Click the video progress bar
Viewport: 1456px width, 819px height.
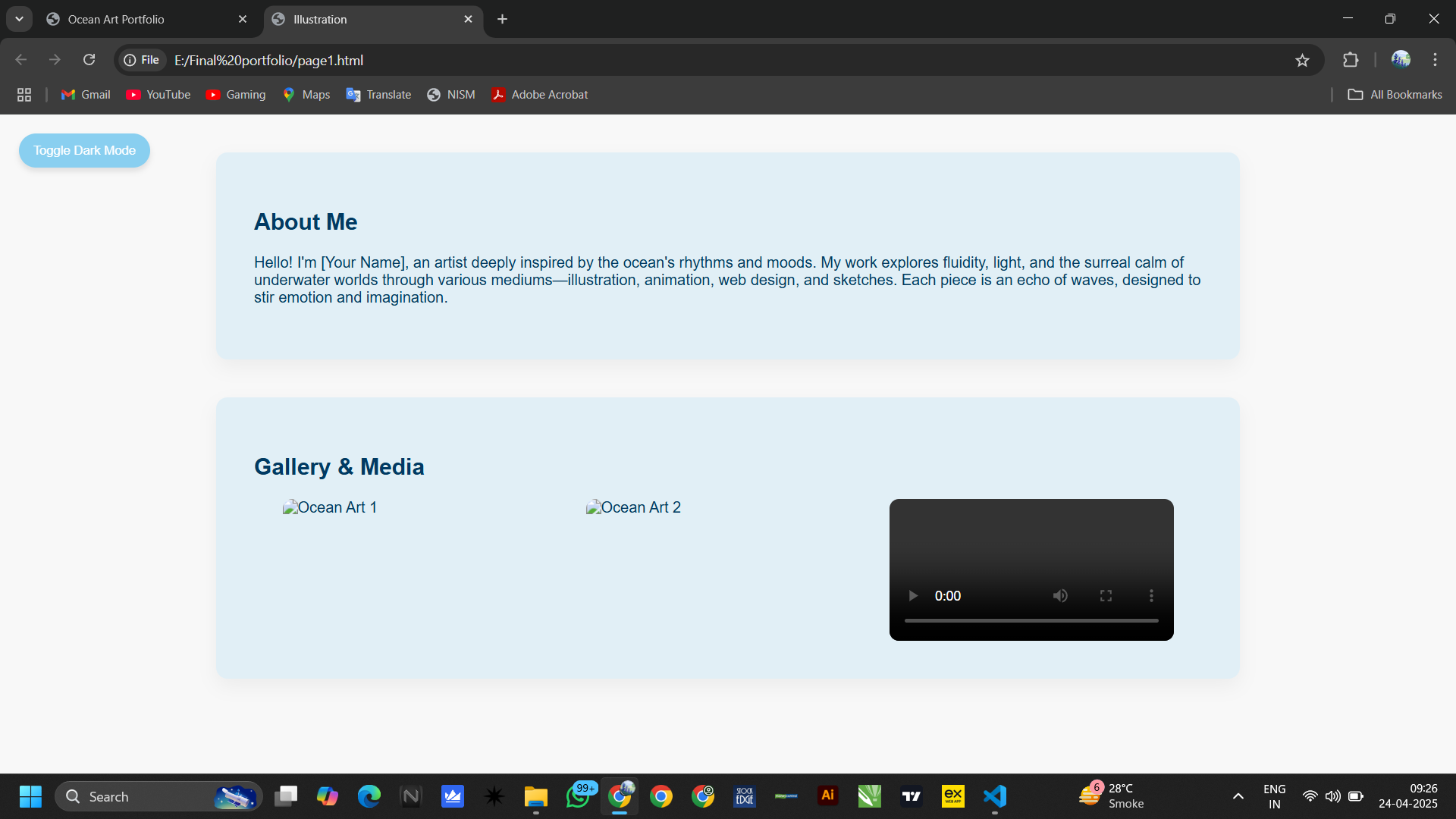point(1031,620)
